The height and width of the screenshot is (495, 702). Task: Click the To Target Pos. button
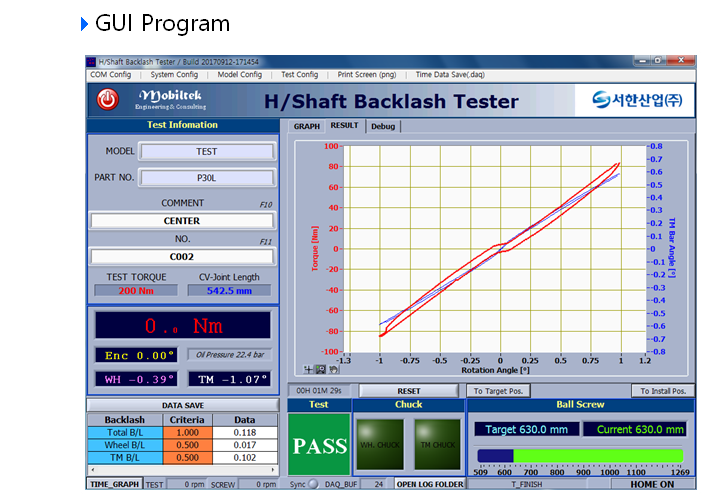[x=498, y=391]
